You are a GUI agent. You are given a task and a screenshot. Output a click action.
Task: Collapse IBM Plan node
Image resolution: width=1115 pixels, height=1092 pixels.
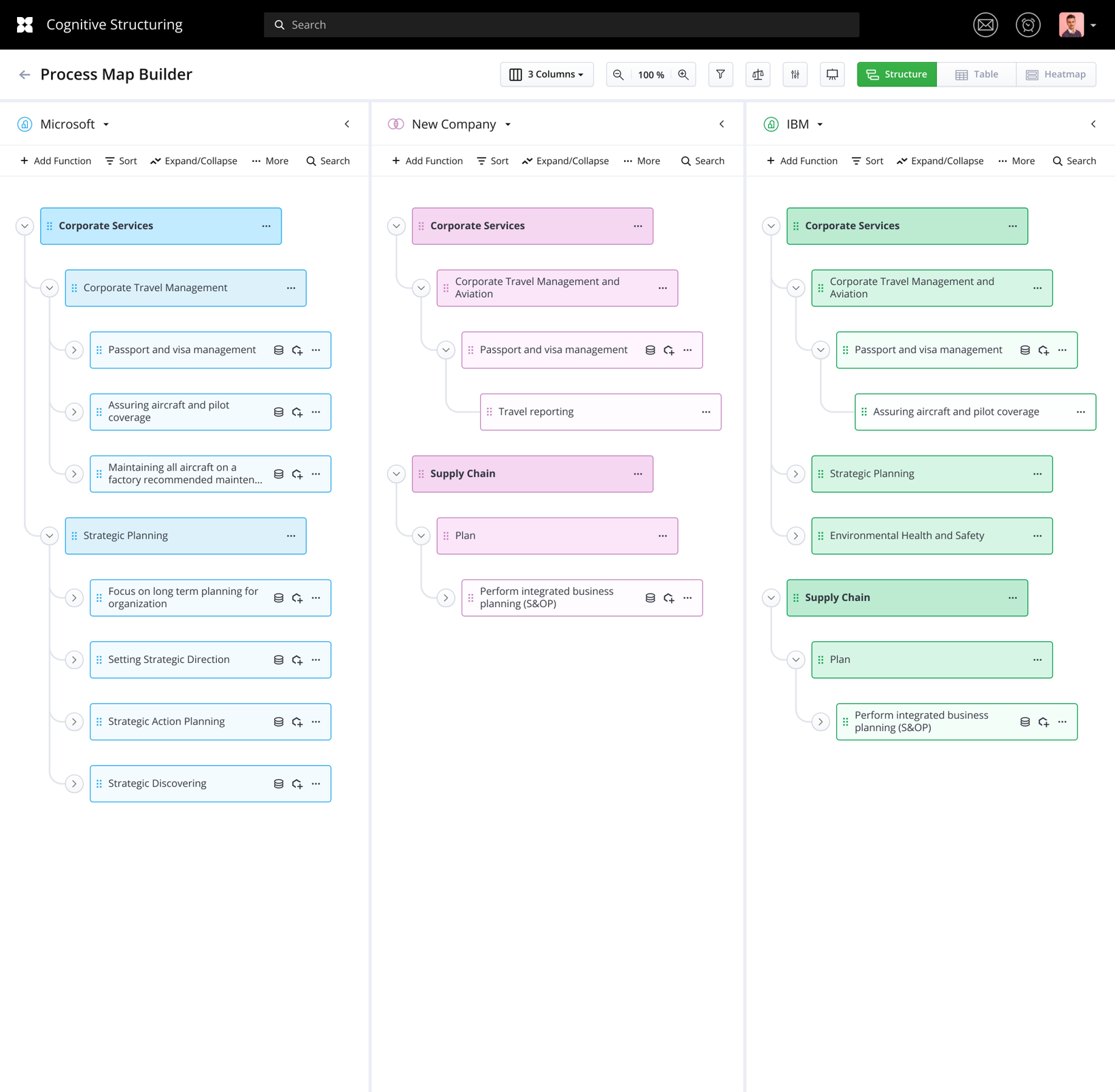(x=796, y=660)
